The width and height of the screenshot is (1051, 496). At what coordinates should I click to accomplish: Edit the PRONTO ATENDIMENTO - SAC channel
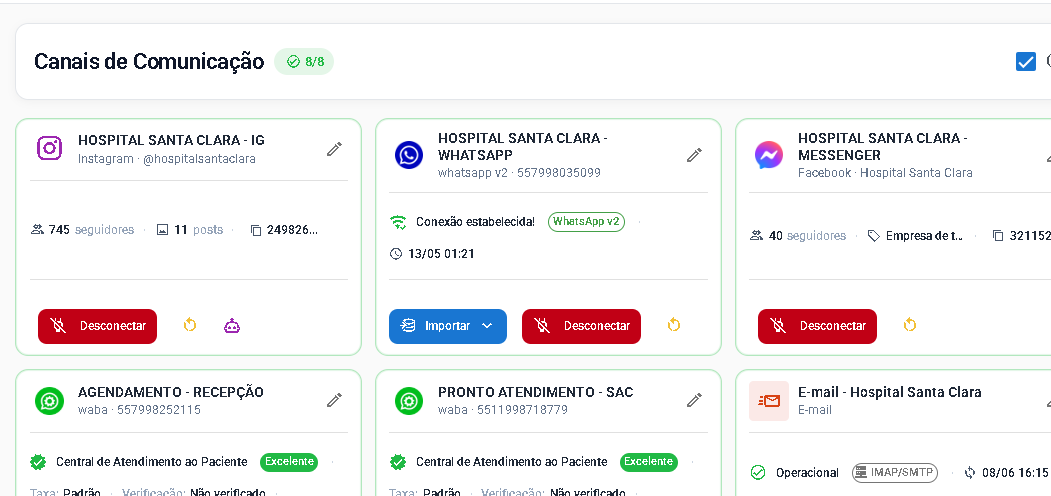(694, 401)
